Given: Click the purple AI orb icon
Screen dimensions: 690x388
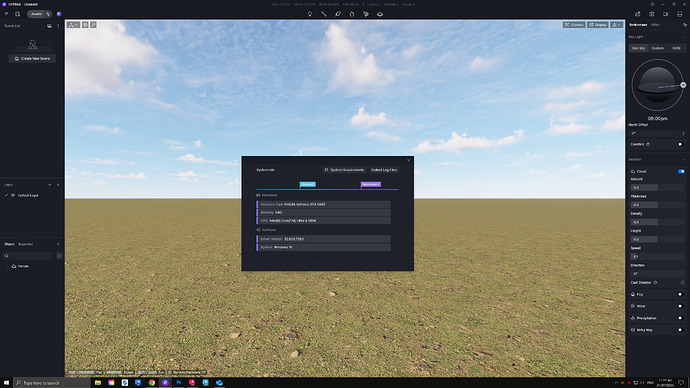Looking at the screenshot, I should pos(59,14).
